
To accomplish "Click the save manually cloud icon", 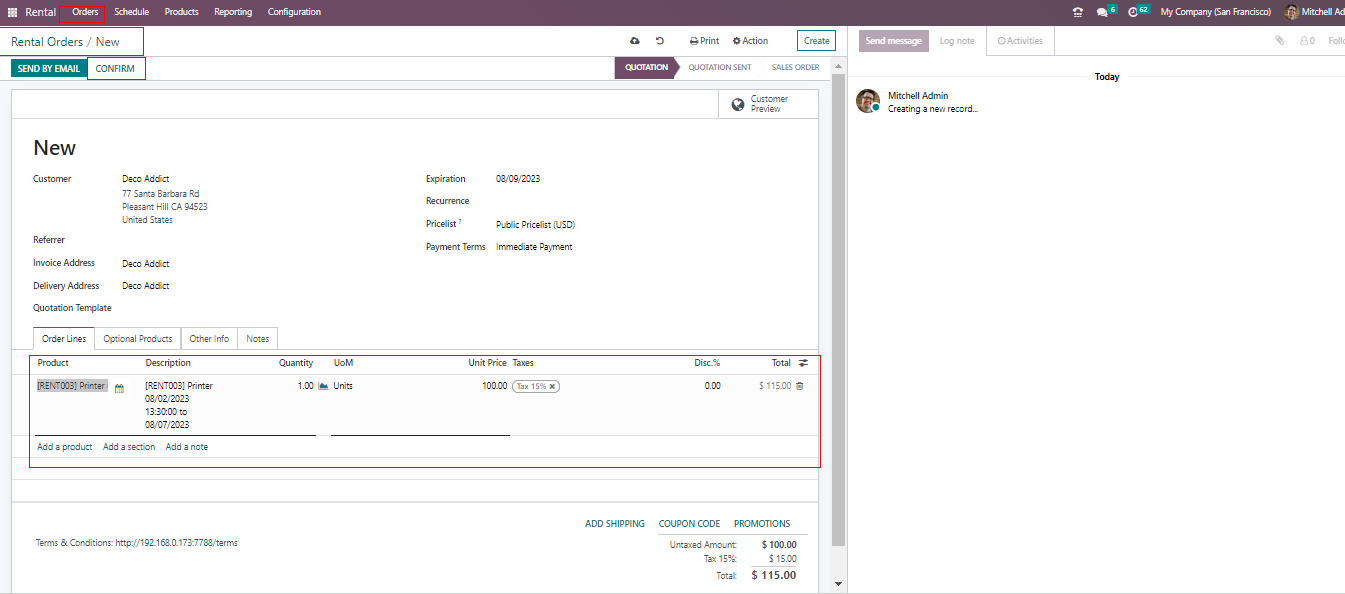I will pyautogui.click(x=634, y=41).
